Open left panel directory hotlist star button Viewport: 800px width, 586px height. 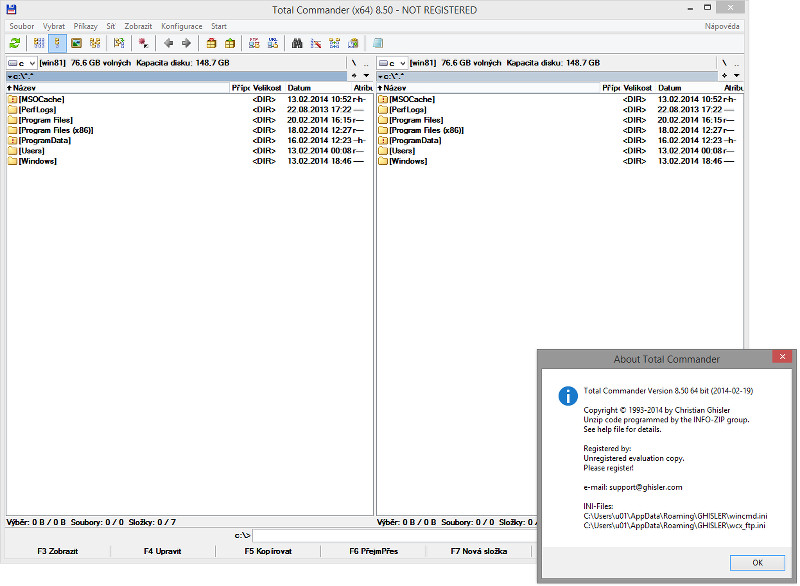[354, 76]
